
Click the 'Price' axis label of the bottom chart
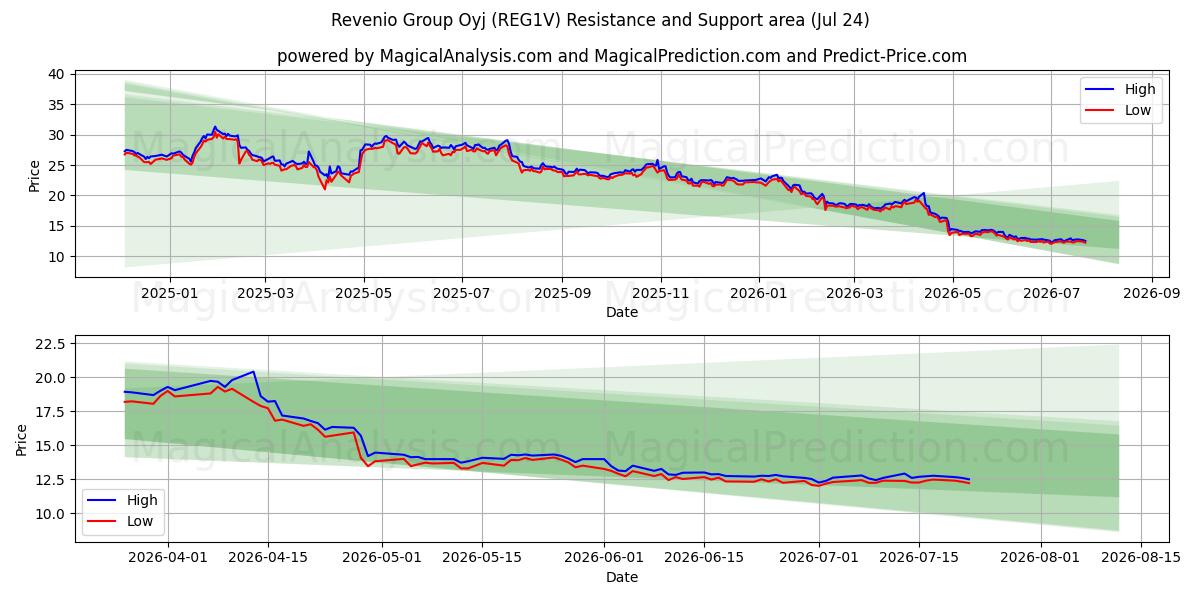click(22, 439)
